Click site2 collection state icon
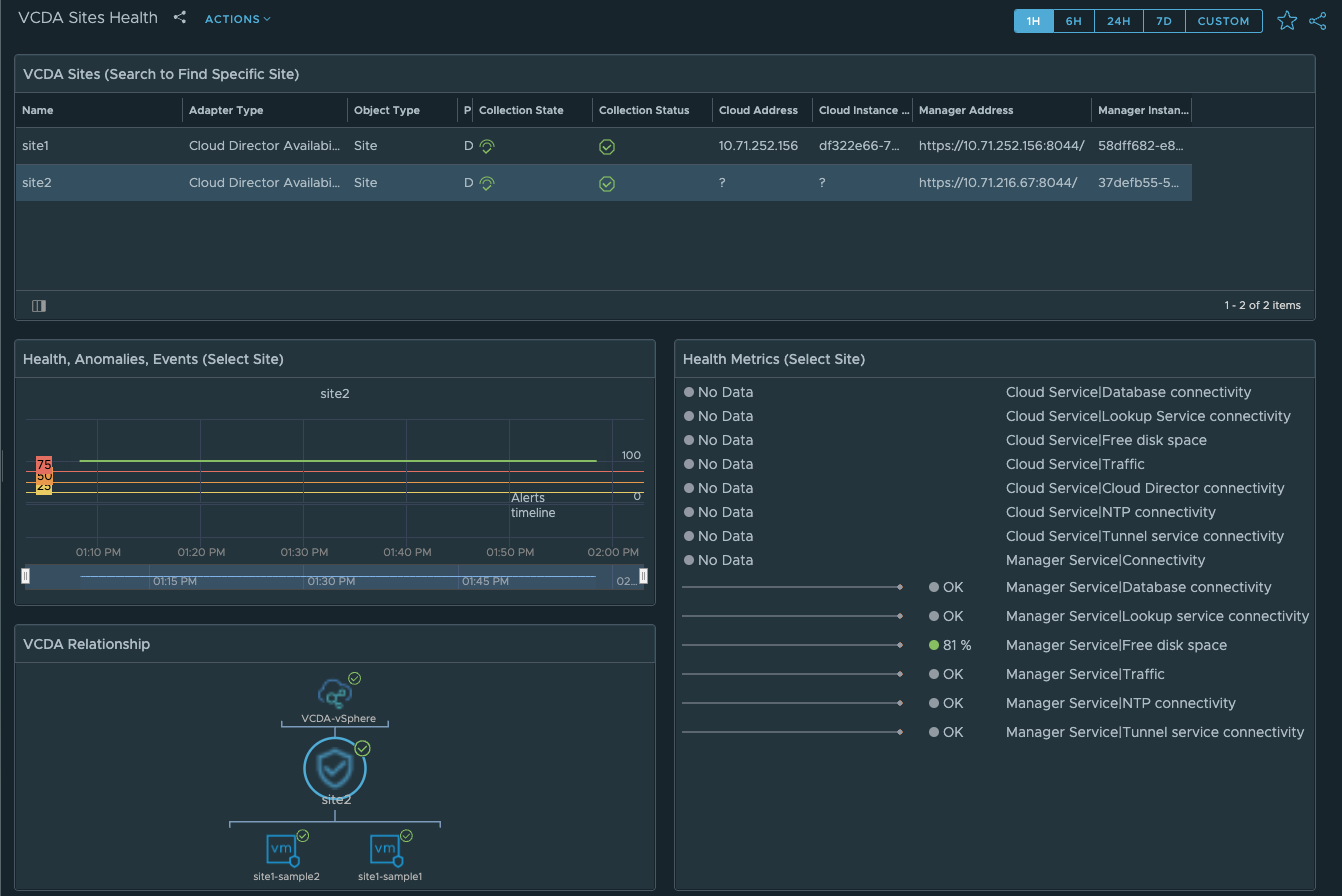This screenshot has height=896, width=1342. [x=487, y=184]
